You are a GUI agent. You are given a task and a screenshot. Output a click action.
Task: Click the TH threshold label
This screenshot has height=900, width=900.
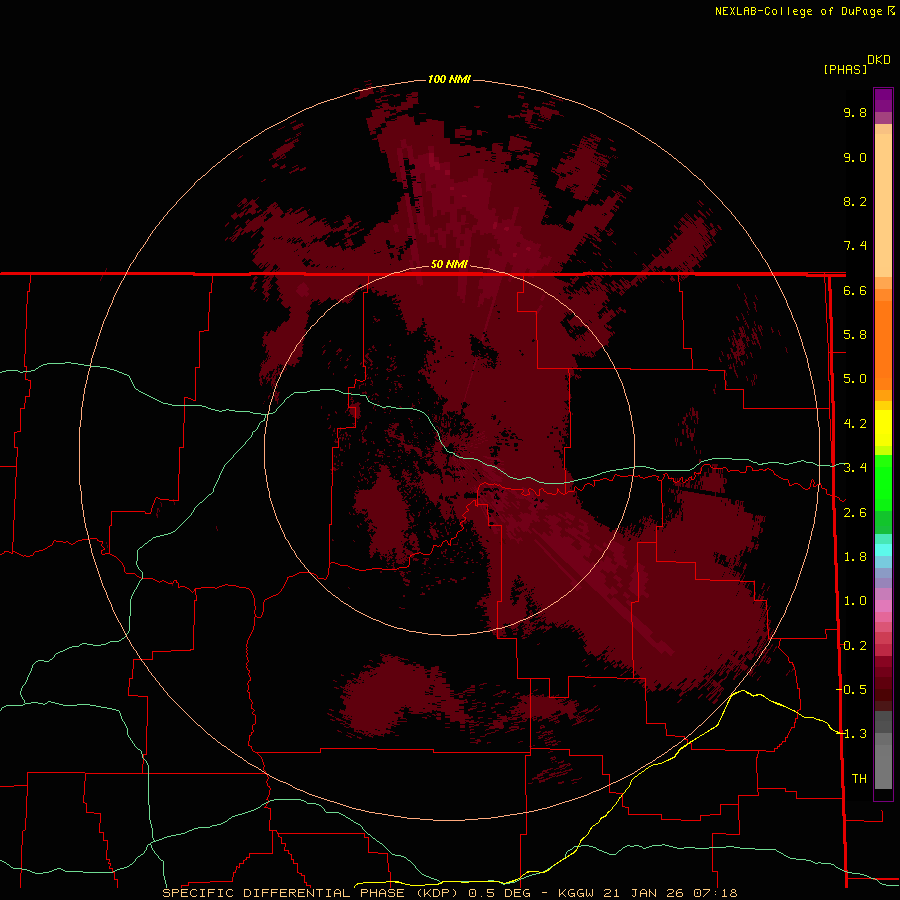click(859, 779)
